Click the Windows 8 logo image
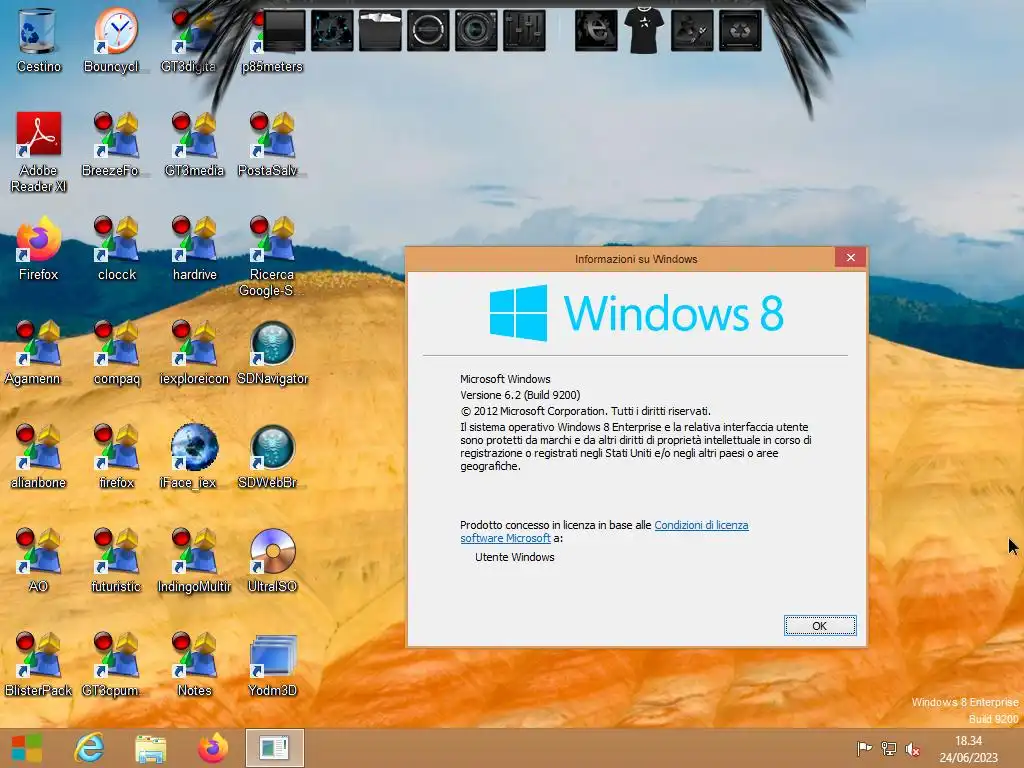Image resolution: width=1024 pixels, height=768 pixels. (636, 313)
